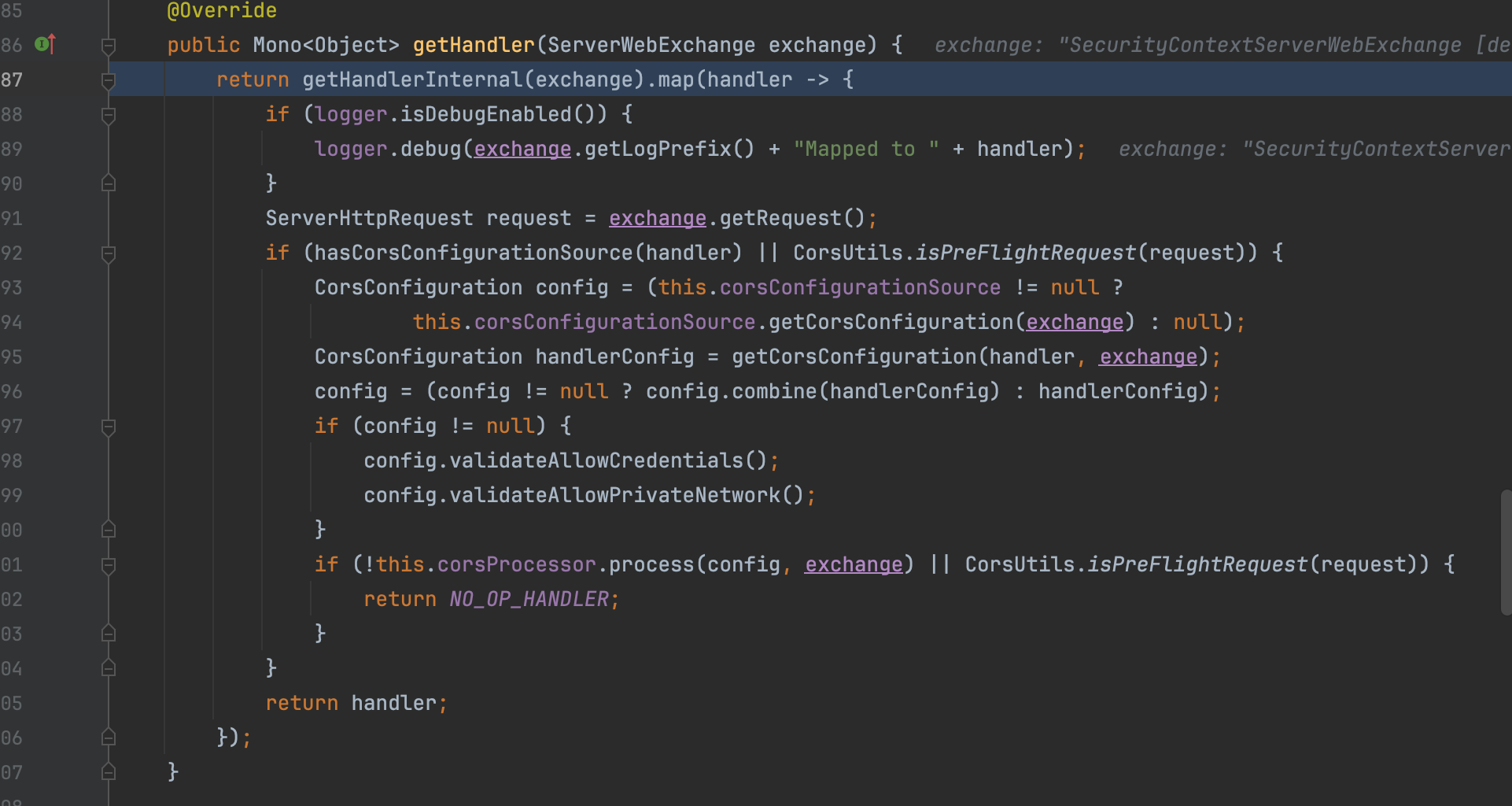Collapse the logger.isDebugEnabled if block
1512x806 pixels.
[x=109, y=115]
